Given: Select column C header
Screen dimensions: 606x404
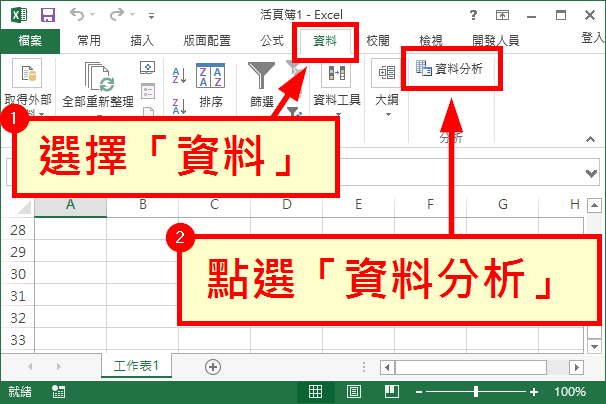Looking at the screenshot, I should pos(214,205).
